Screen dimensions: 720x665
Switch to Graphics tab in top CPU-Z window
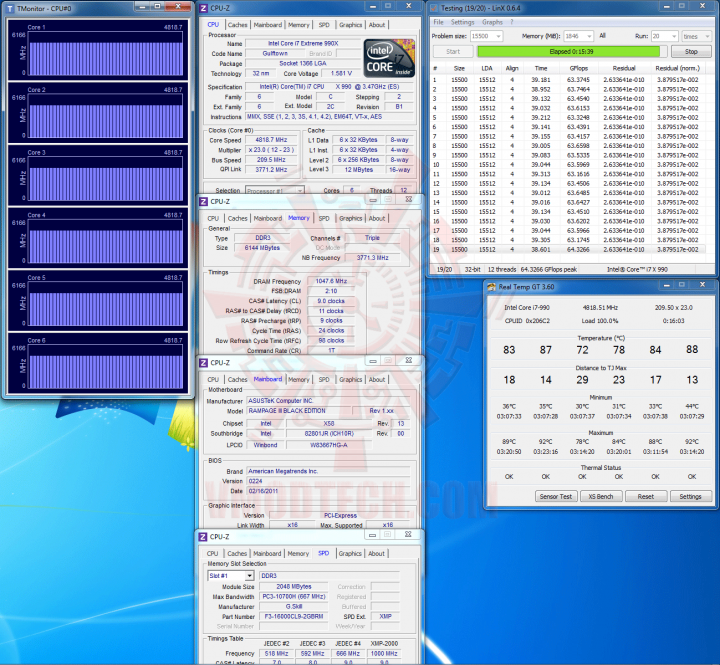pos(350,25)
